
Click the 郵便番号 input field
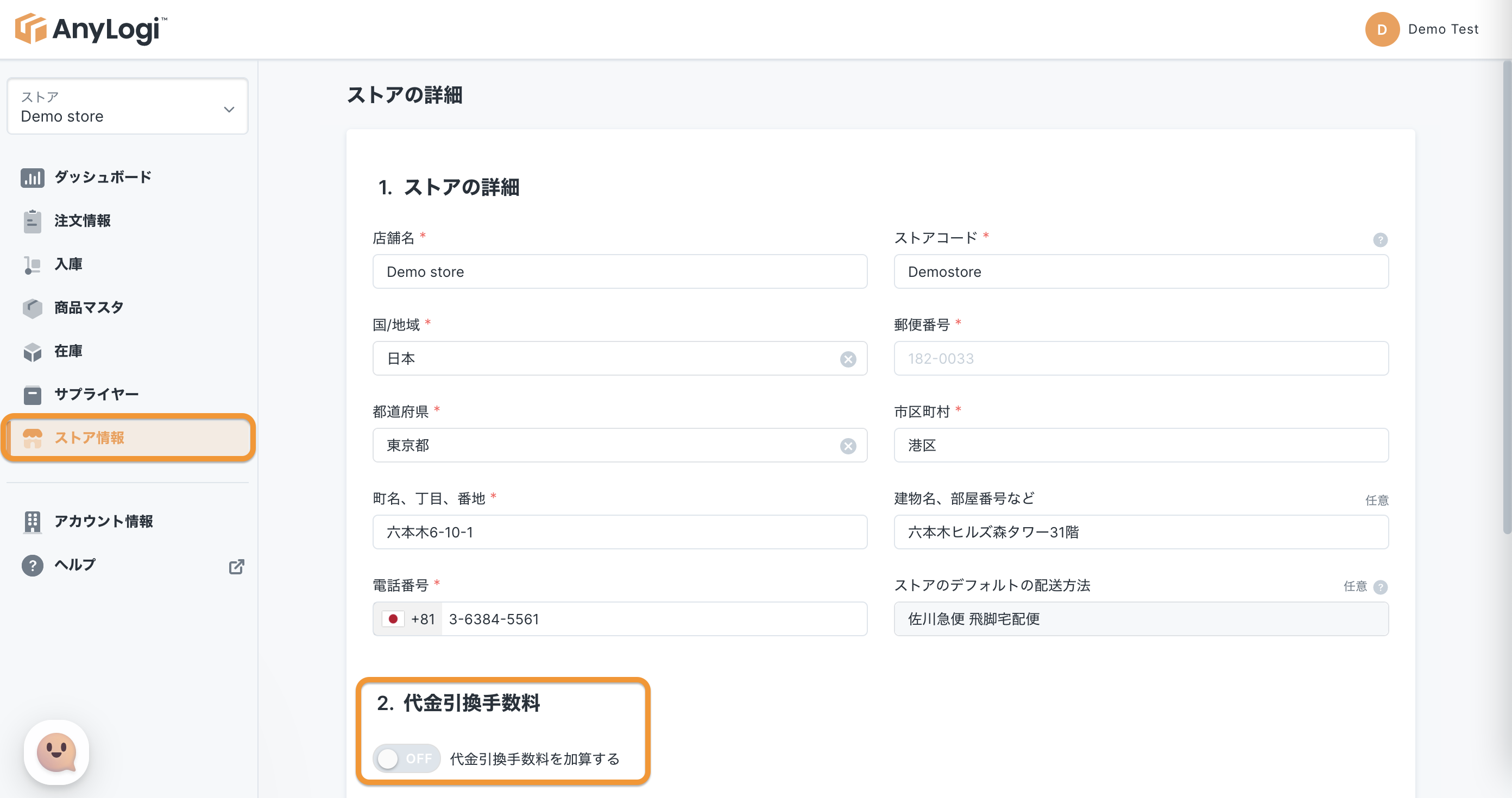(x=1141, y=358)
